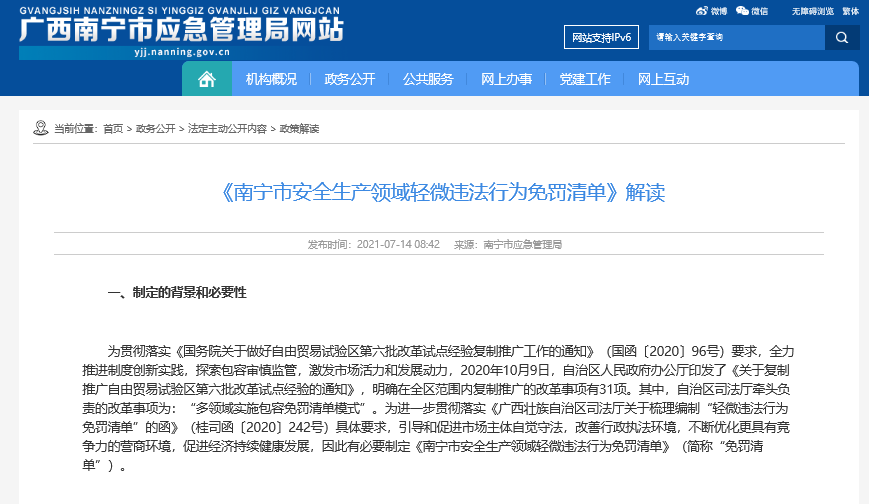Enable 无障碍浏览 accessibility mode
Screen dimensions: 869x504
tap(812, 11)
